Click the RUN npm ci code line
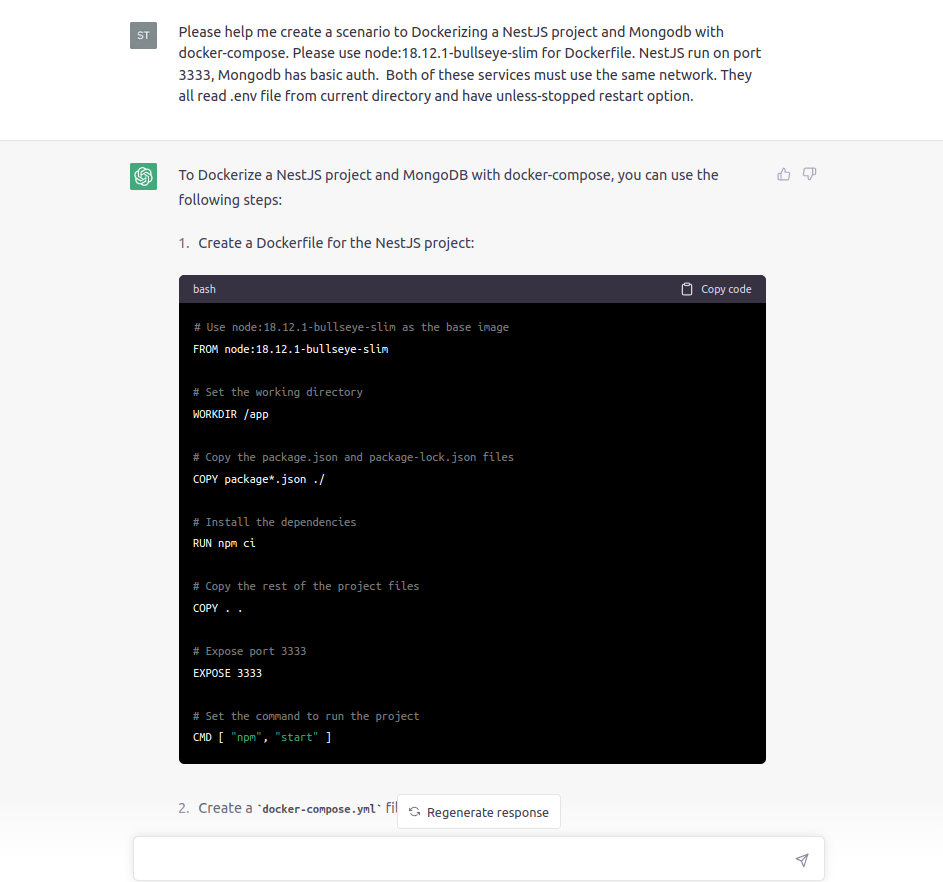The width and height of the screenshot is (943, 882). point(224,543)
